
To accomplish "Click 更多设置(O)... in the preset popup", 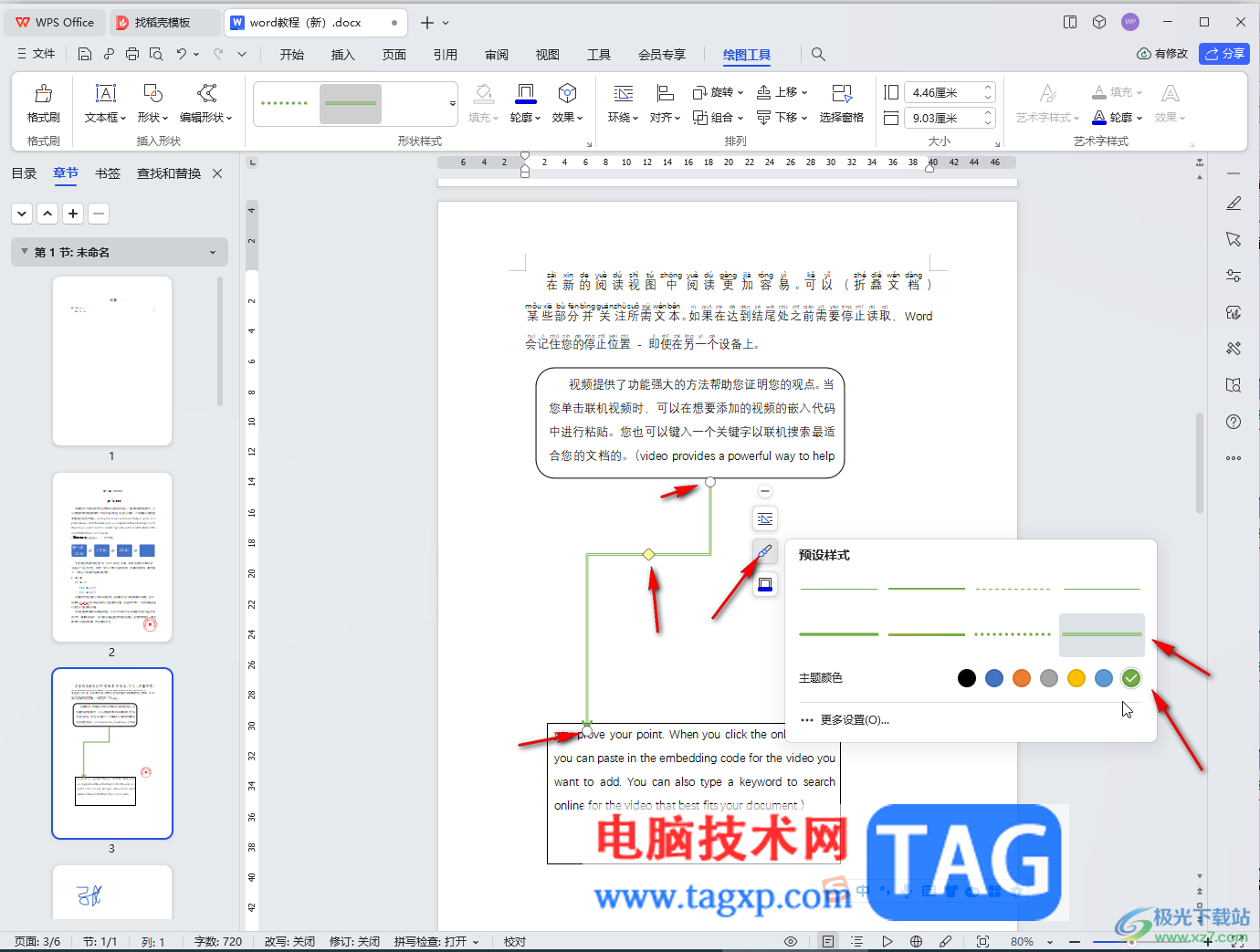I will pos(845,720).
